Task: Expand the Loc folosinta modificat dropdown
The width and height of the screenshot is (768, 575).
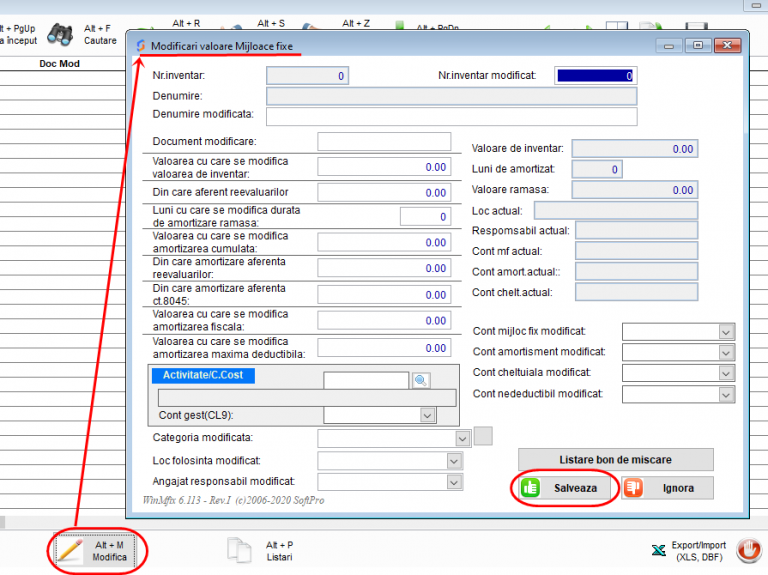Action: pyautogui.click(x=454, y=460)
